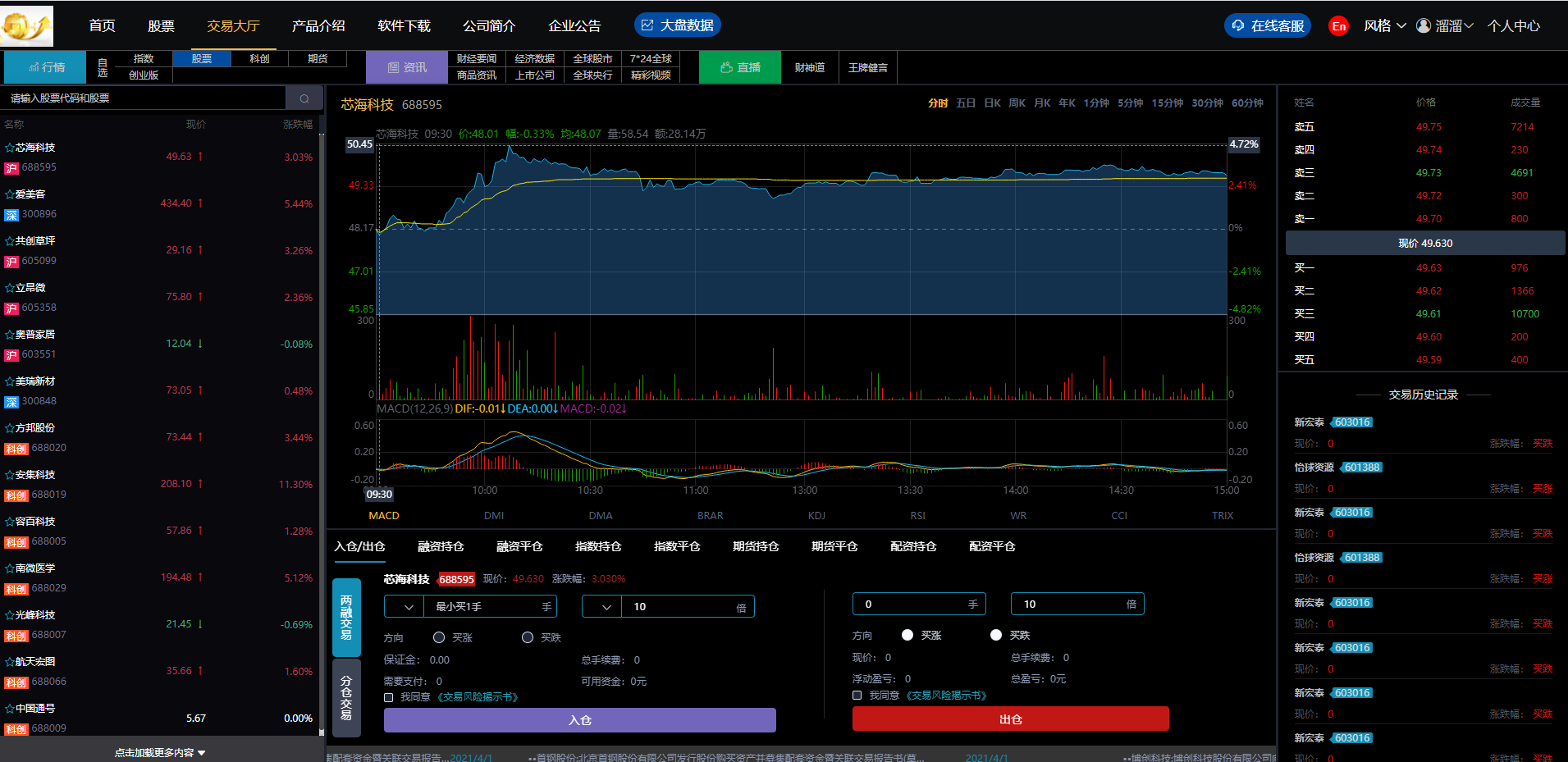
Task: Toggle favorite star for 方邦股份
Action: pos(10,428)
